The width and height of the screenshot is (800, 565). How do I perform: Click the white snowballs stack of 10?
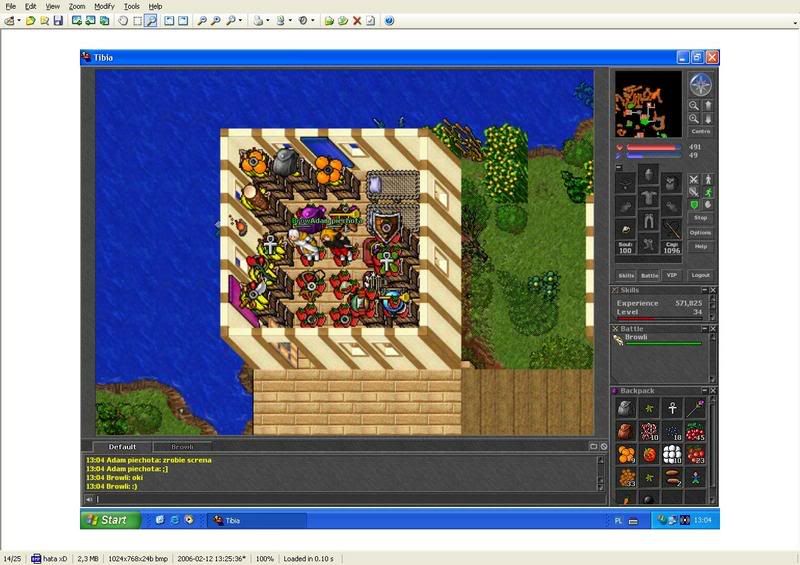tap(672, 454)
